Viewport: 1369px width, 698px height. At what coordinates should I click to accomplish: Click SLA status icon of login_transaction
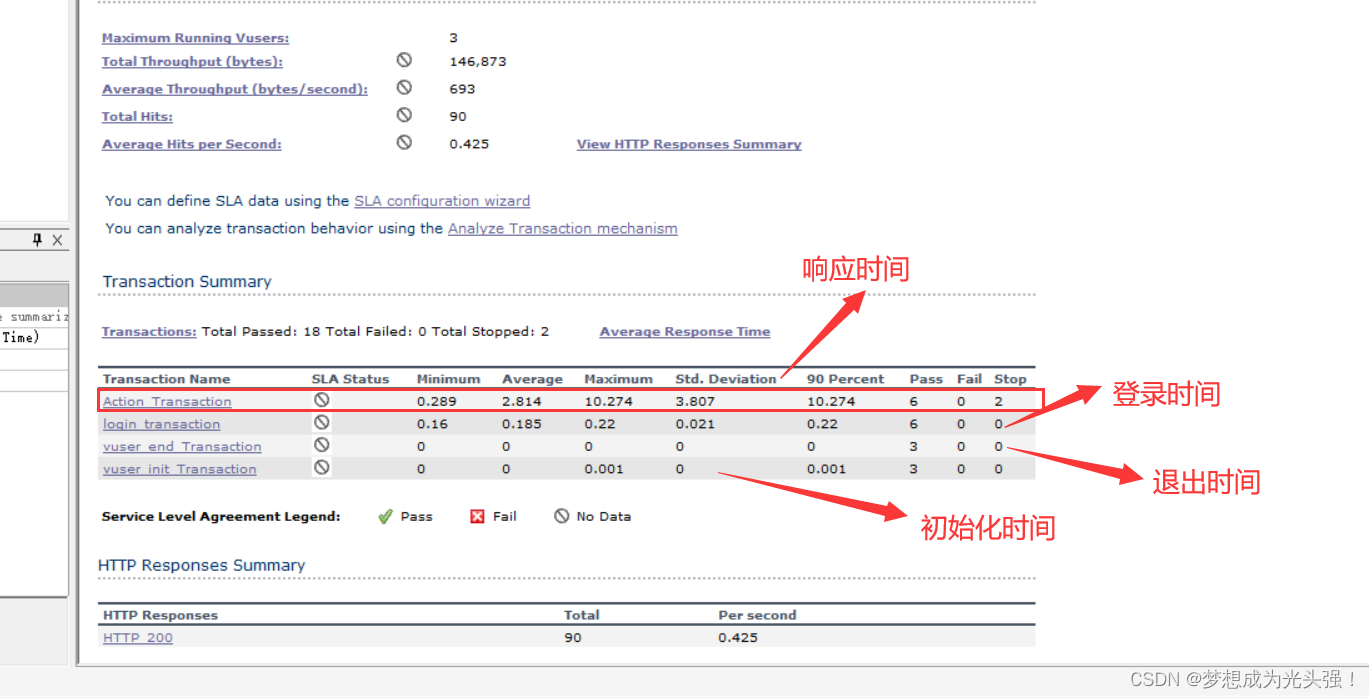[322, 422]
